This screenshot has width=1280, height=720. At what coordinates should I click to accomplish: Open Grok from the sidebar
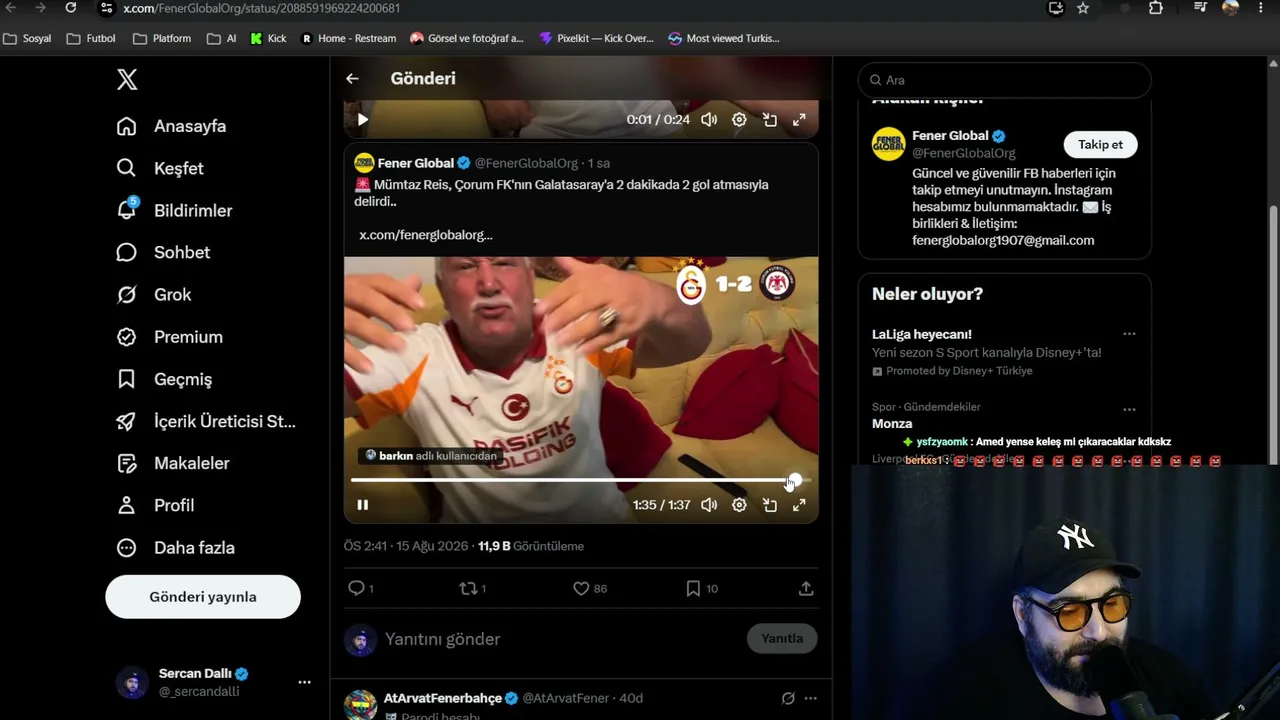153,294
